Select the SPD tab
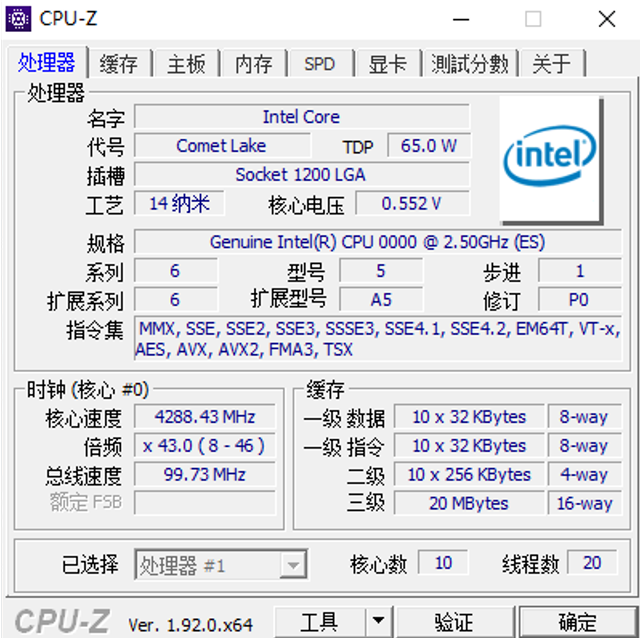The width and height of the screenshot is (640, 639). coord(320,64)
